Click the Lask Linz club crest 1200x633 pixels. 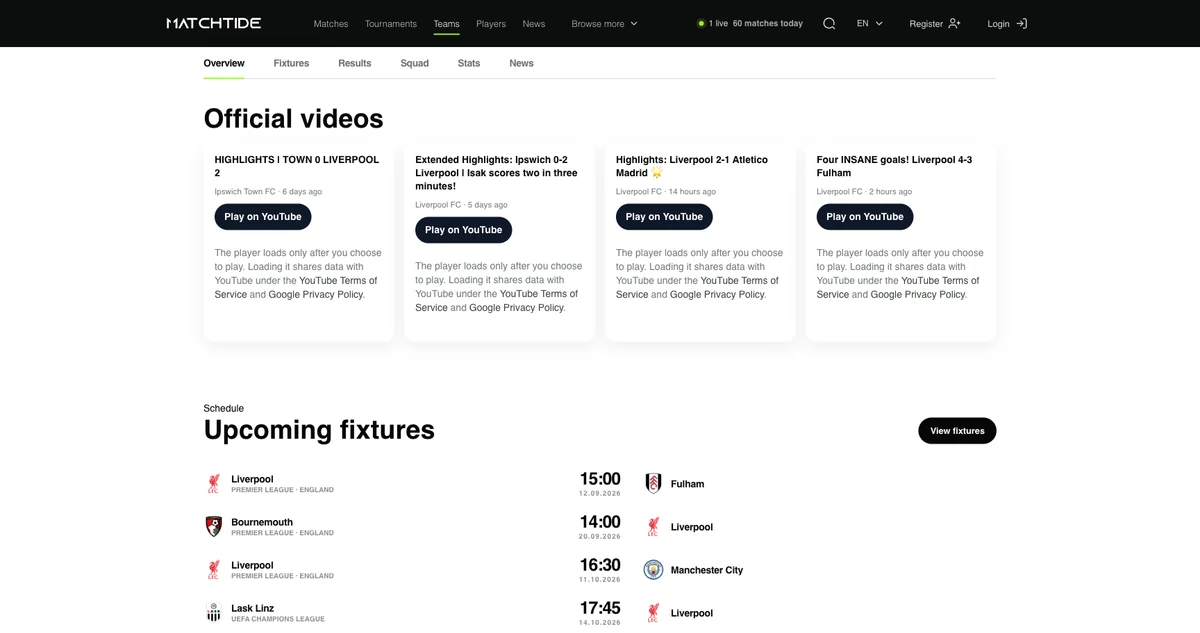[x=213, y=613]
